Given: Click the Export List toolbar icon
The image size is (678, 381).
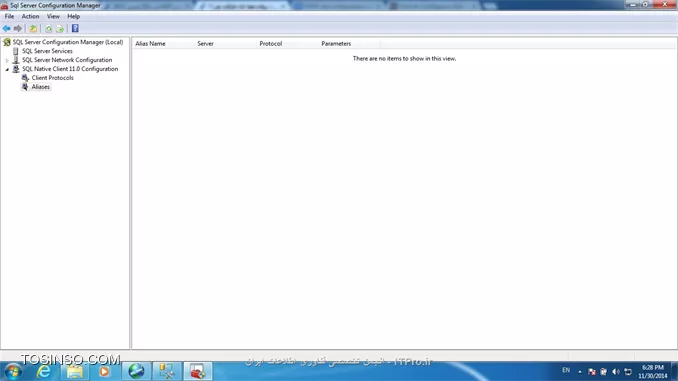Looking at the screenshot, I should pos(60,29).
